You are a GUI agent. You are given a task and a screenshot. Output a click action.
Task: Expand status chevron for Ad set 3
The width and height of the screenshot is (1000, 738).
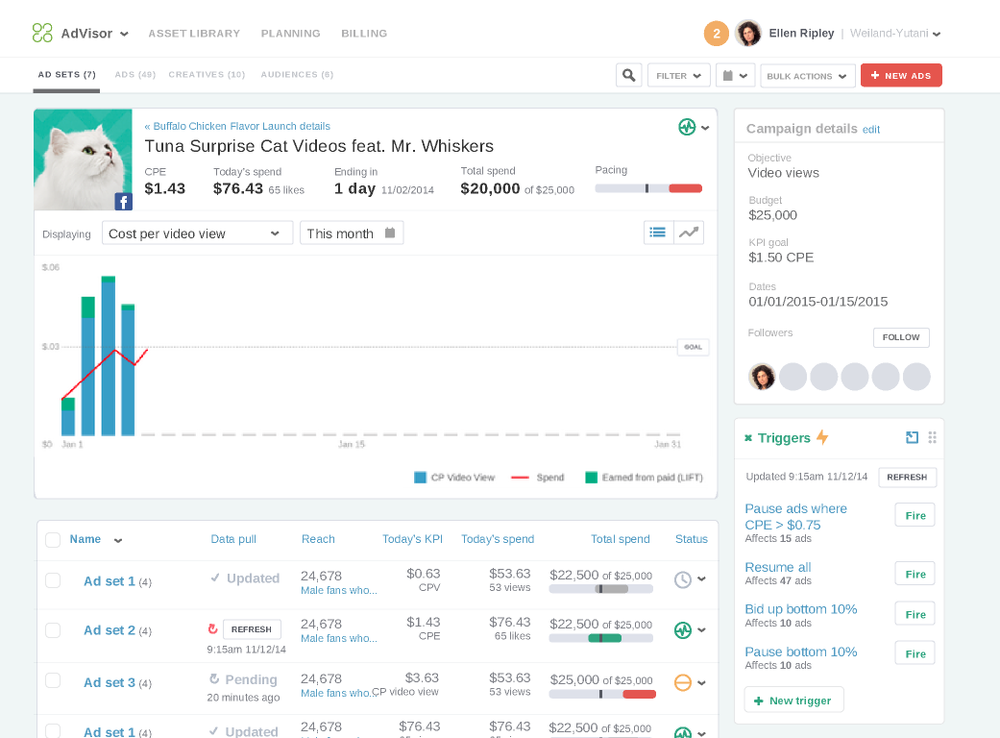[702, 683]
